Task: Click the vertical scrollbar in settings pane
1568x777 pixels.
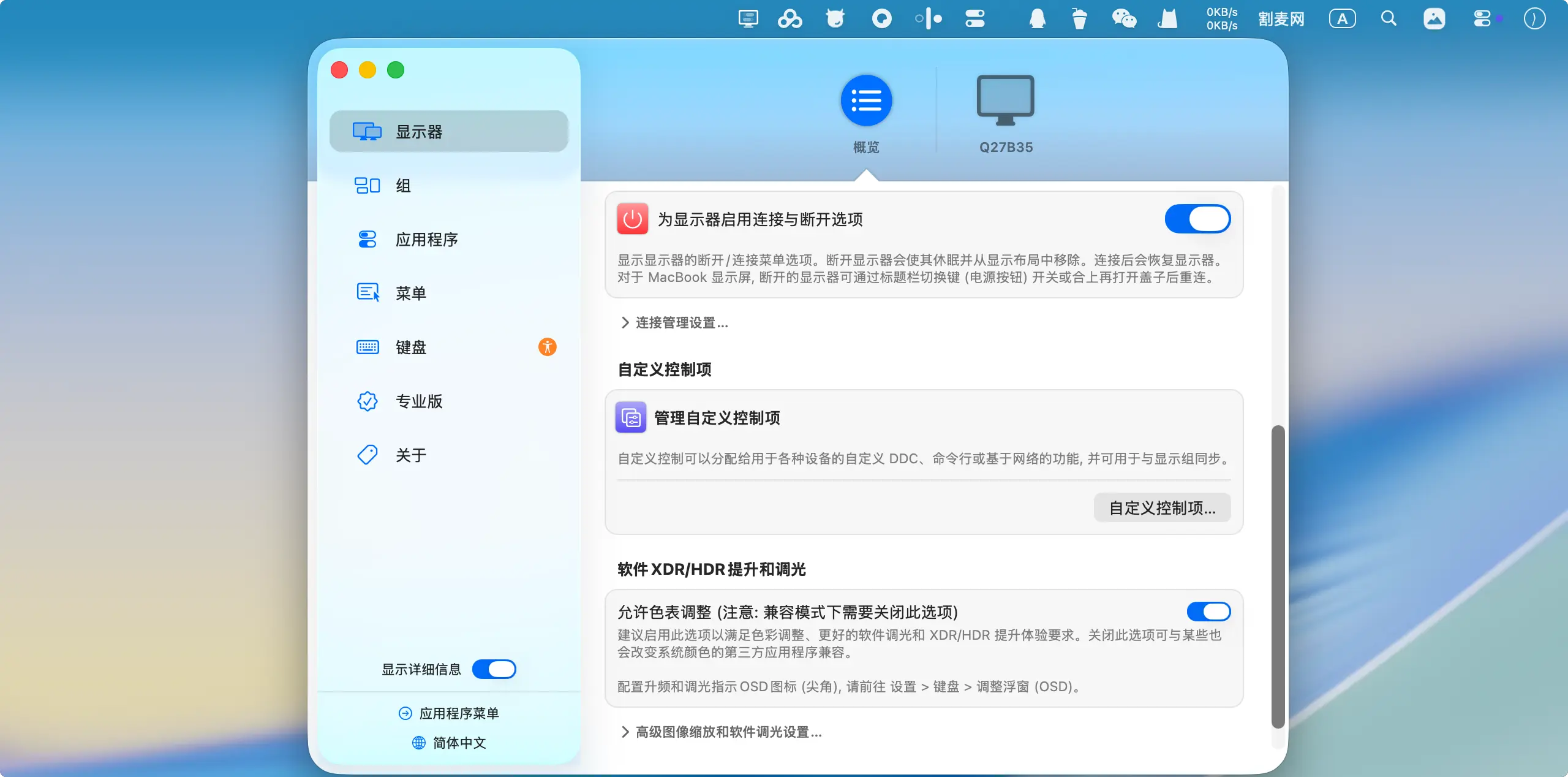Action: pos(1278,576)
